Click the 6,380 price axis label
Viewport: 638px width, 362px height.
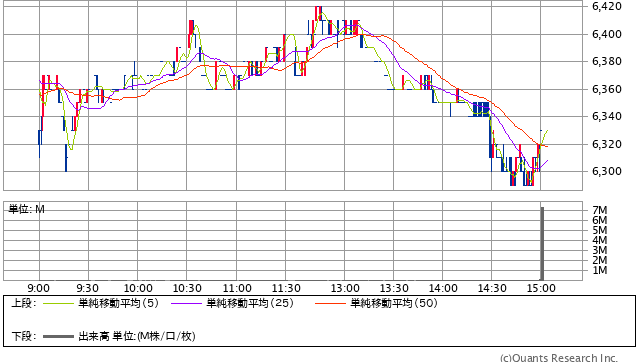click(x=607, y=61)
